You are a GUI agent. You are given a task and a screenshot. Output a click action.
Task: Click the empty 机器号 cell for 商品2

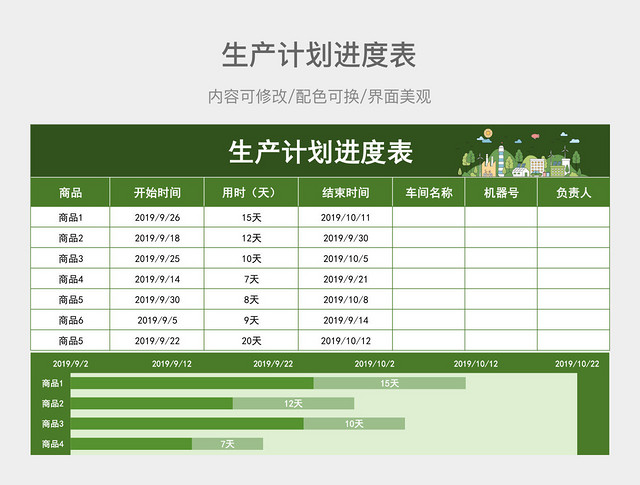[x=501, y=238]
